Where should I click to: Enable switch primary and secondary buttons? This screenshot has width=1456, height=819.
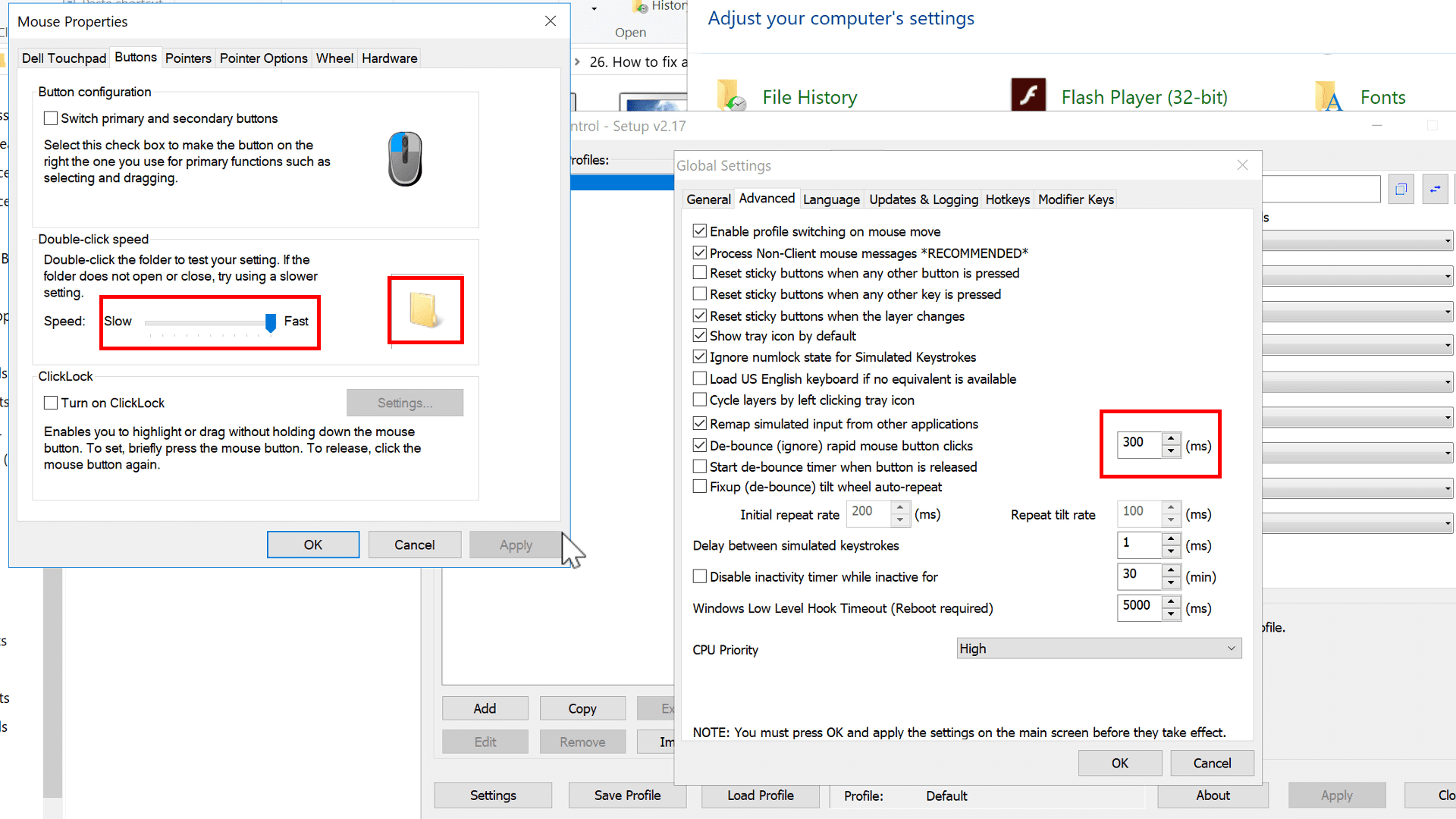(x=50, y=118)
